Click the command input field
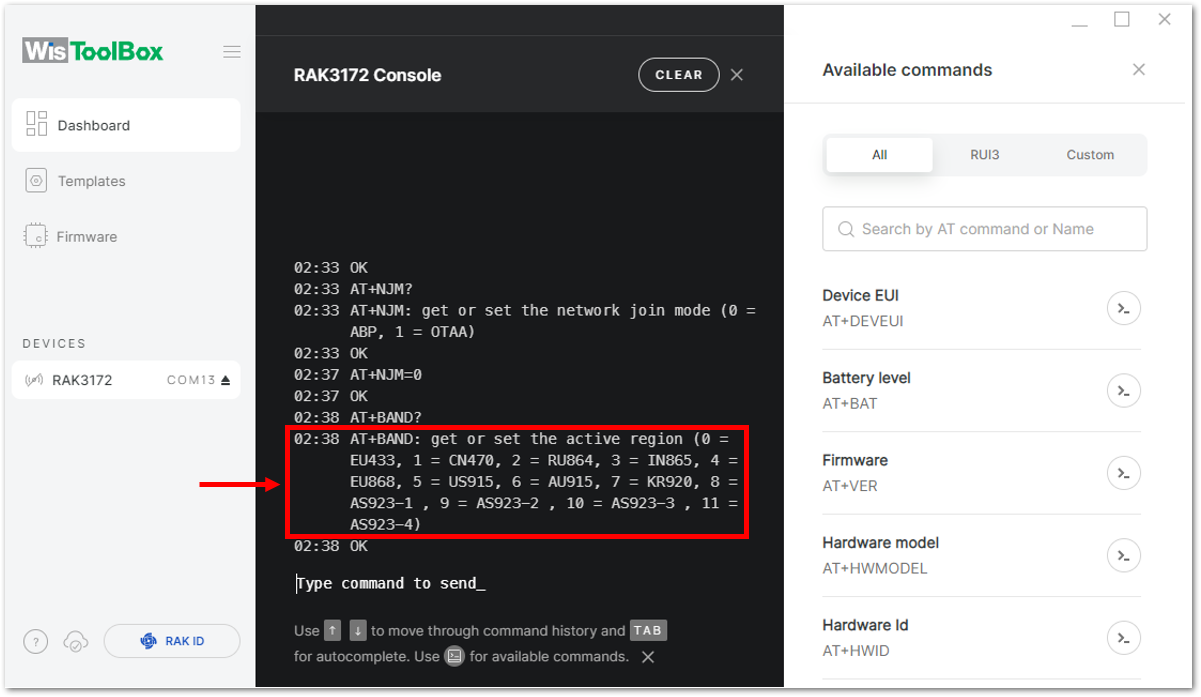Viewport: 1201px width, 697px height. [519, 583]
